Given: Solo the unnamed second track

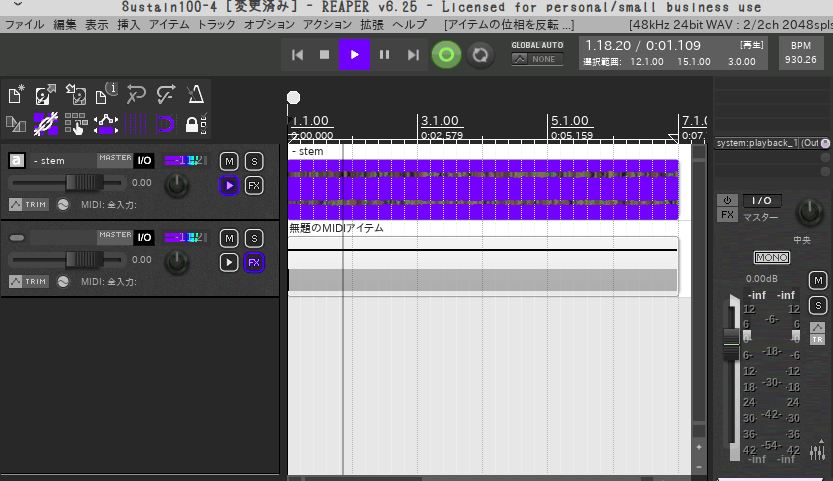Looking at the screenshot, I should tap(254, 239).
